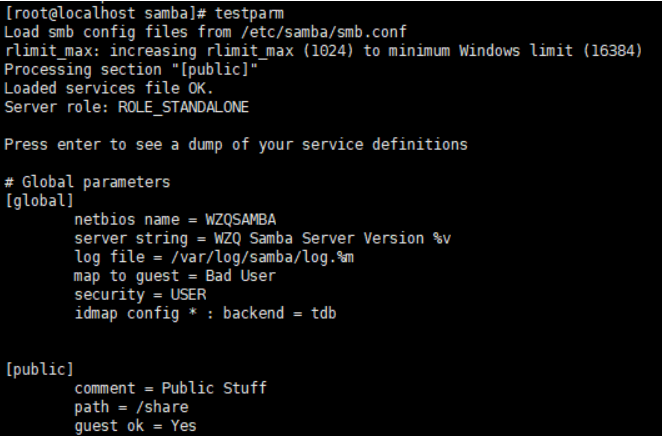Image resolution: width=662 pixels, height=436 pixels.
Task: Click the netbios name = WZQSAMBA line
Action: pos(176,219)
